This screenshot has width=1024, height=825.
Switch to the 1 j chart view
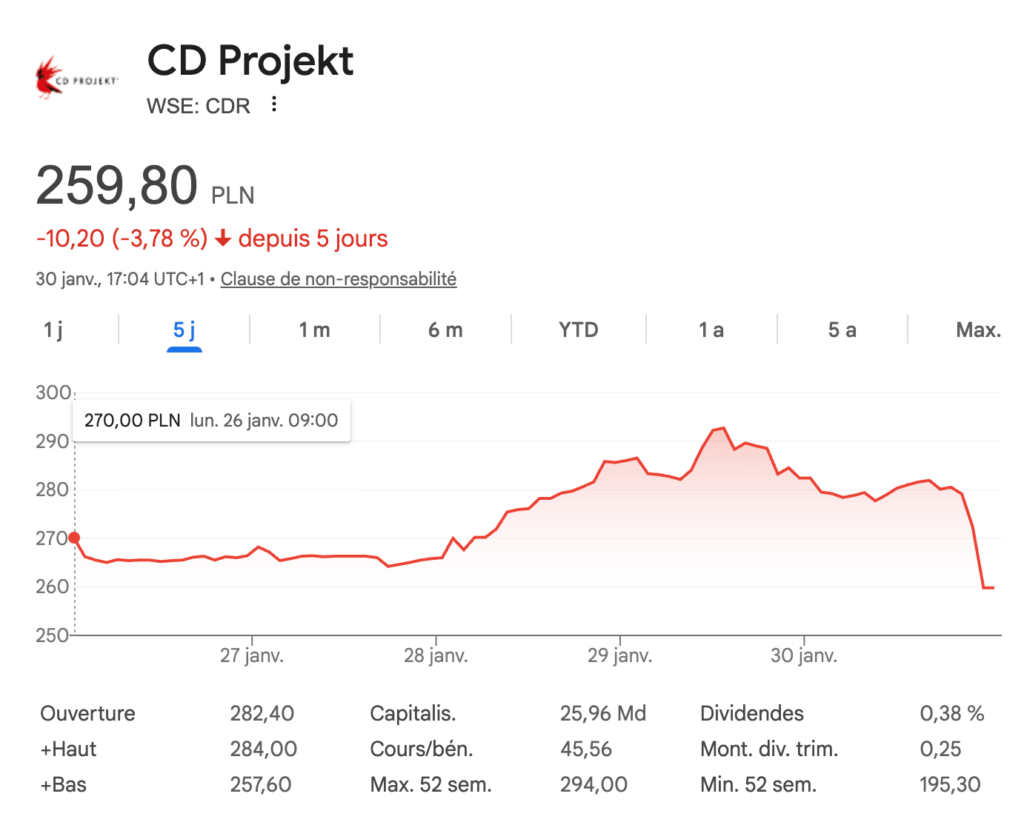tap(53, 329)
